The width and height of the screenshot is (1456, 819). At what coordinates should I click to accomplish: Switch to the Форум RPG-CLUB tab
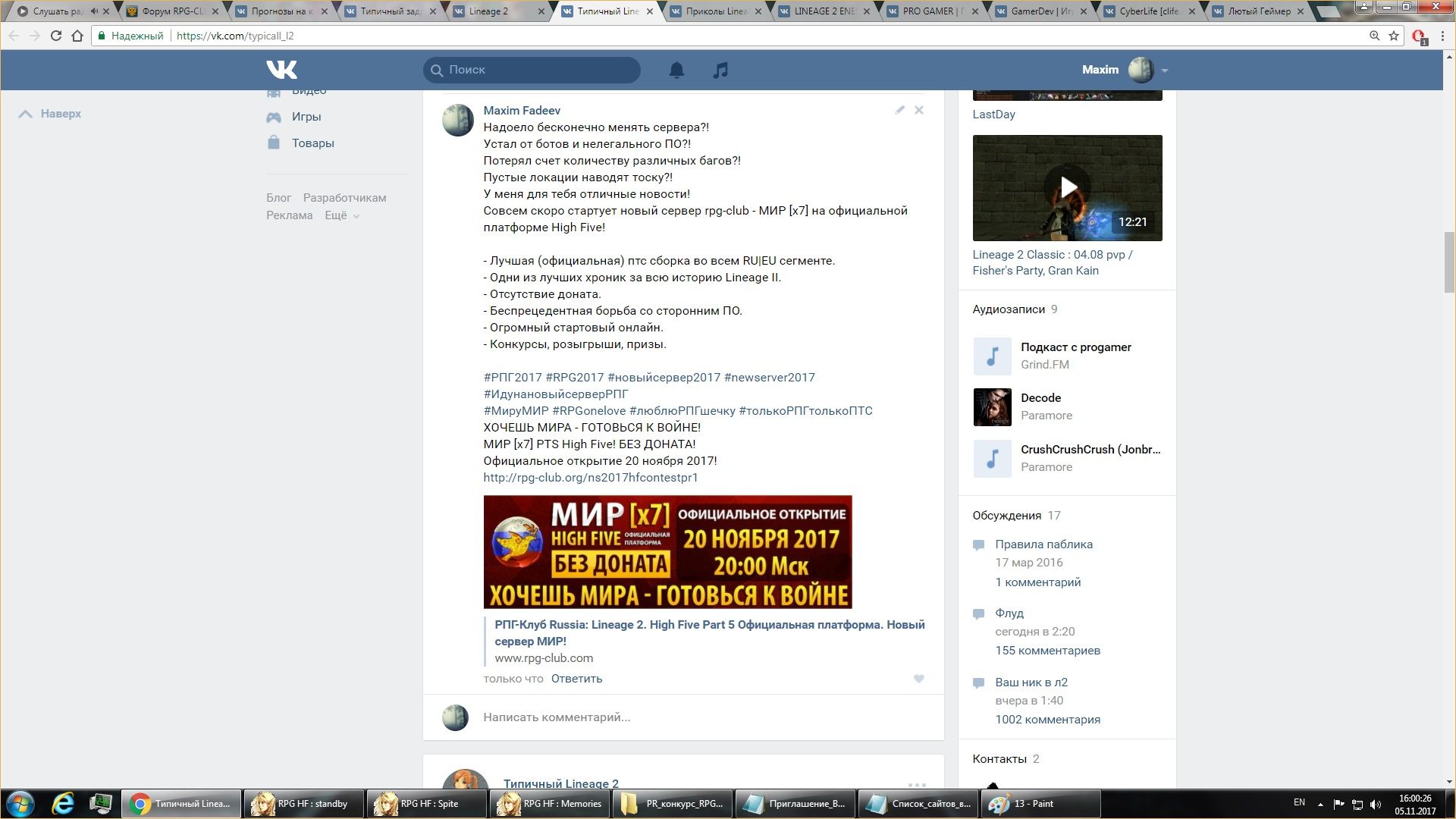coord(172,11)
